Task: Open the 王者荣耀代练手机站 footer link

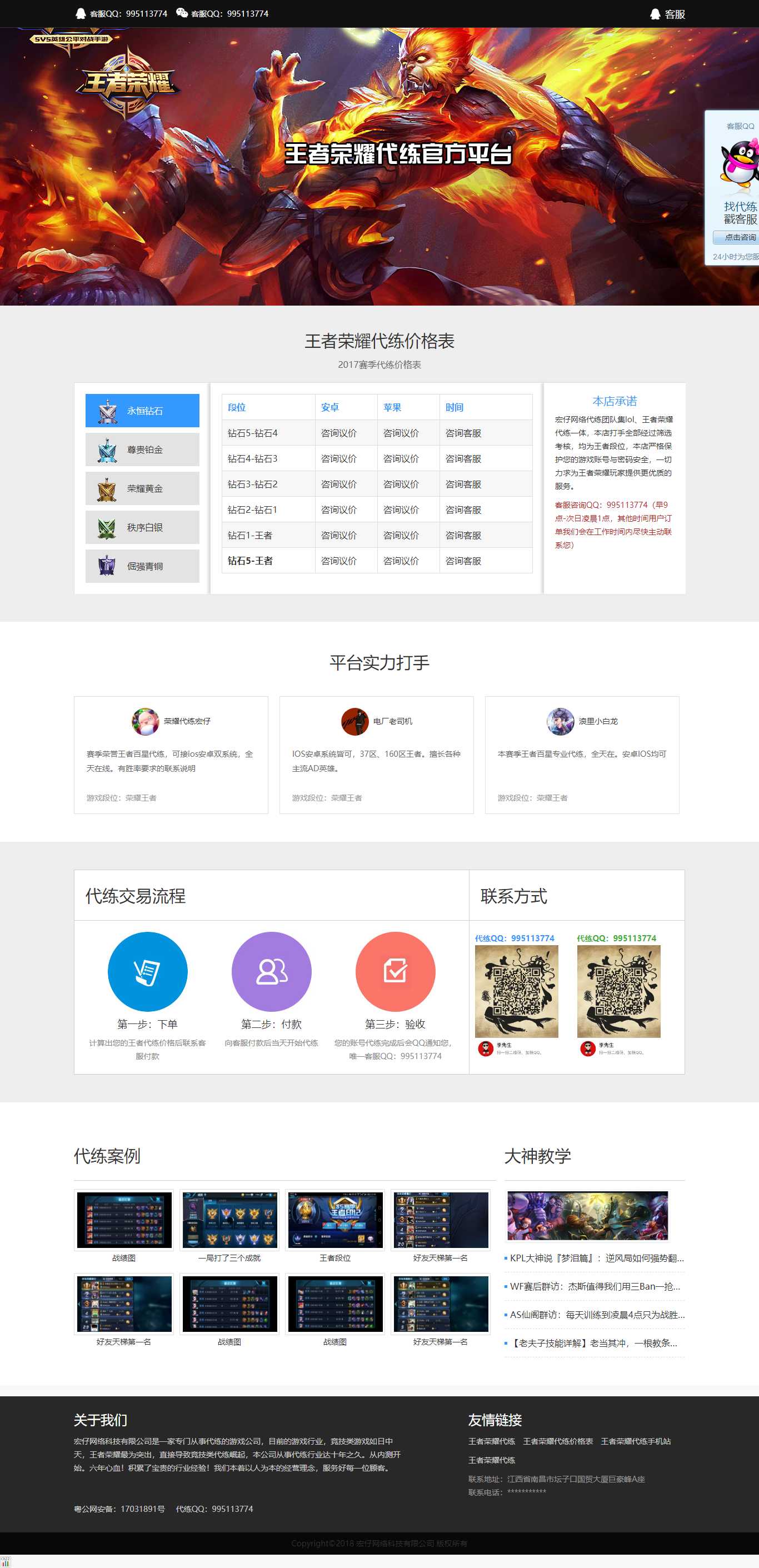Action: [x=636, y=1441]
